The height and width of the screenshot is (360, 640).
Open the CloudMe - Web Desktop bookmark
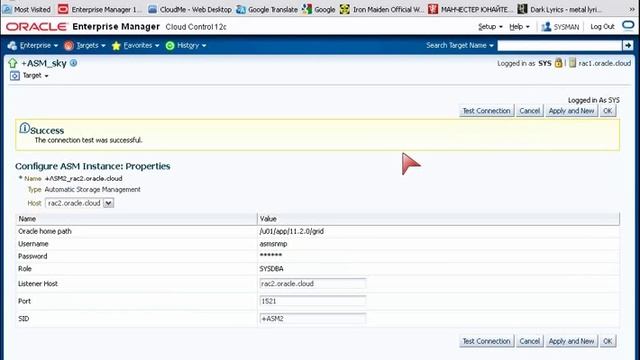[190, 9]
